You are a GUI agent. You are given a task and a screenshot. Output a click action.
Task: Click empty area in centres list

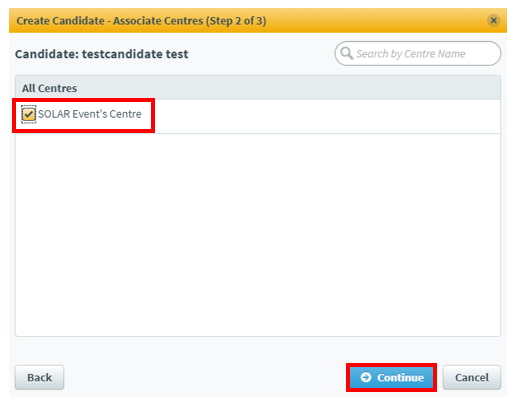pyautogui.click(x=258, y=233)
